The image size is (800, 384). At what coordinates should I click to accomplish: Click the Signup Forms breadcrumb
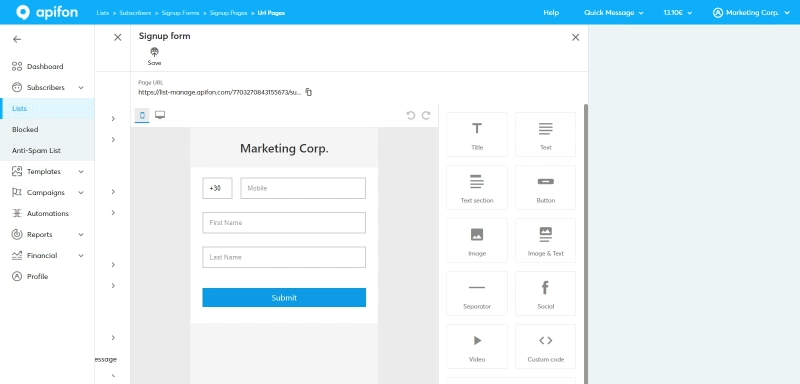coord(180,13)
